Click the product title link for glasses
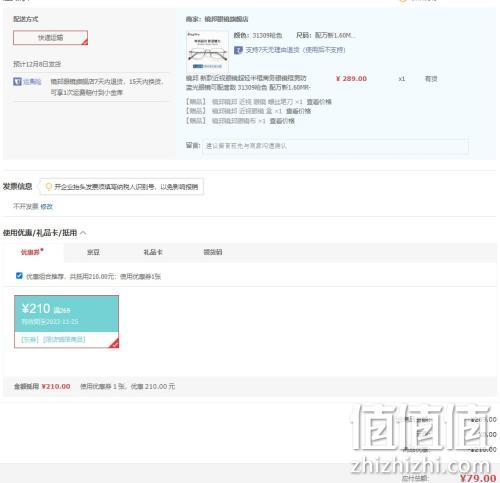The width and height of the screenshot is (500, 483). click(248, 83)
